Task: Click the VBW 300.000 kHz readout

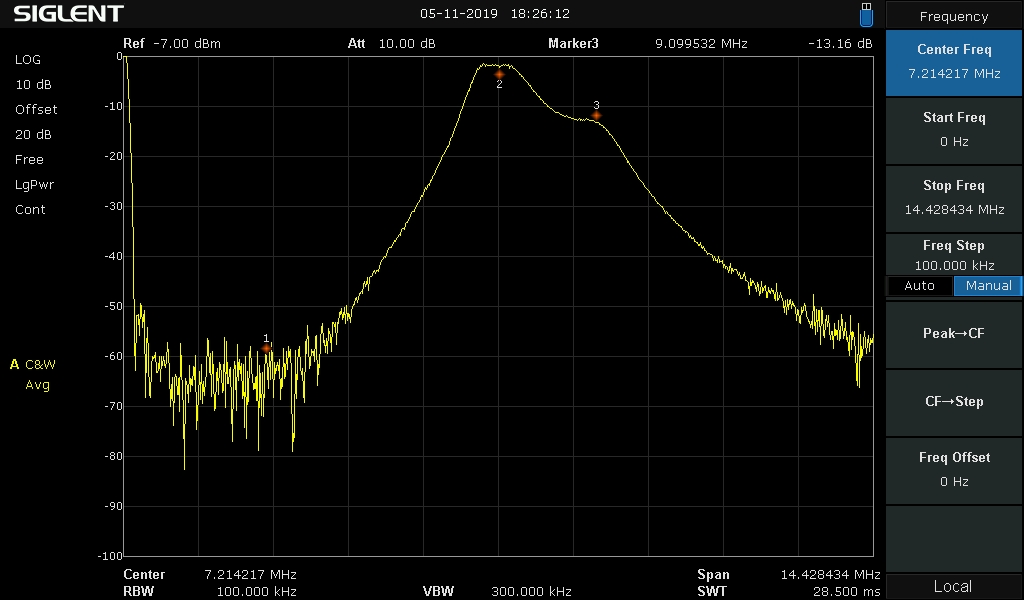Action: point(497,592)
